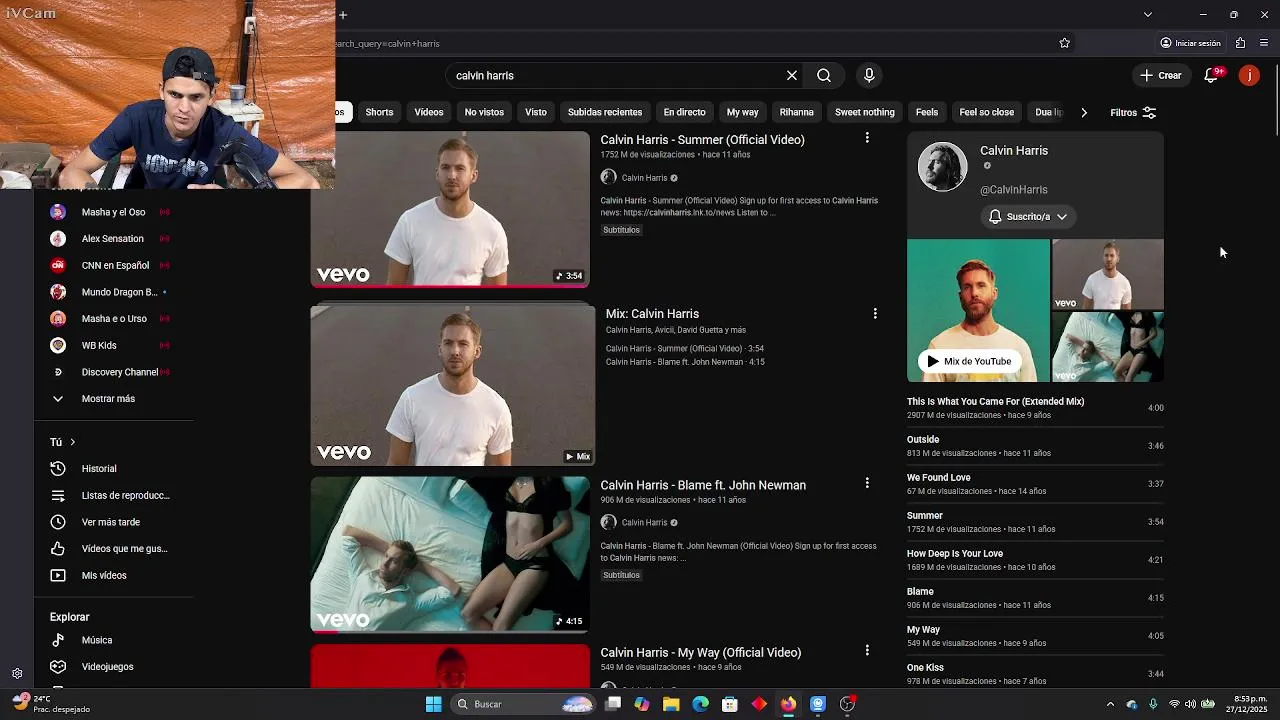Open a new browser tab with the plus icon
The height and width of the screenshot is (720, 1280).
click(343, 15)
